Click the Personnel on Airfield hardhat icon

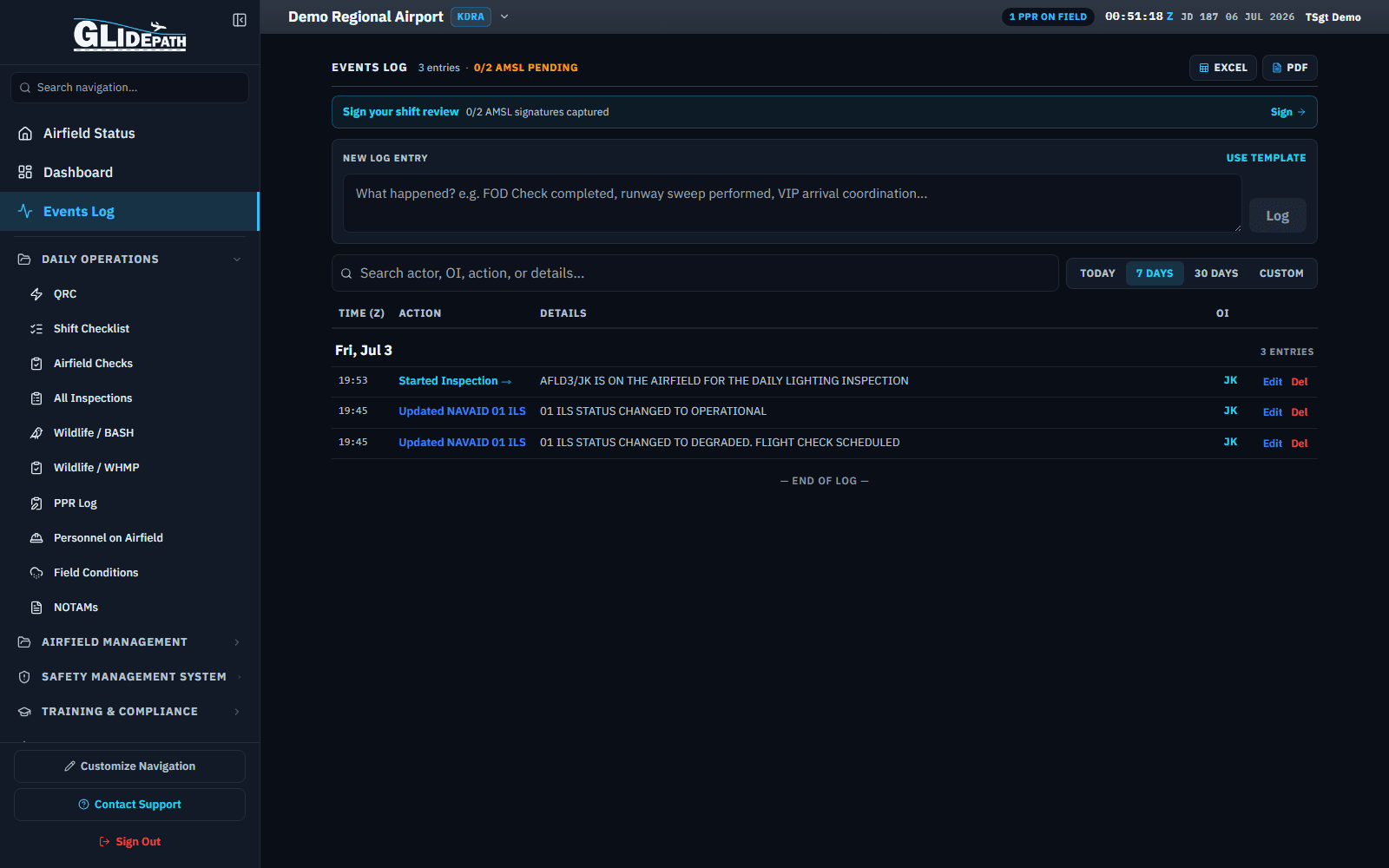(36, 538)
